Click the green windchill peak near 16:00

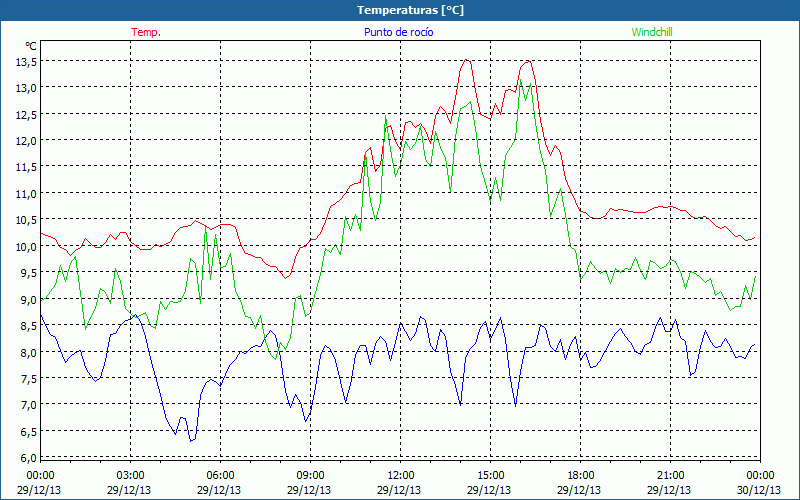520,81
